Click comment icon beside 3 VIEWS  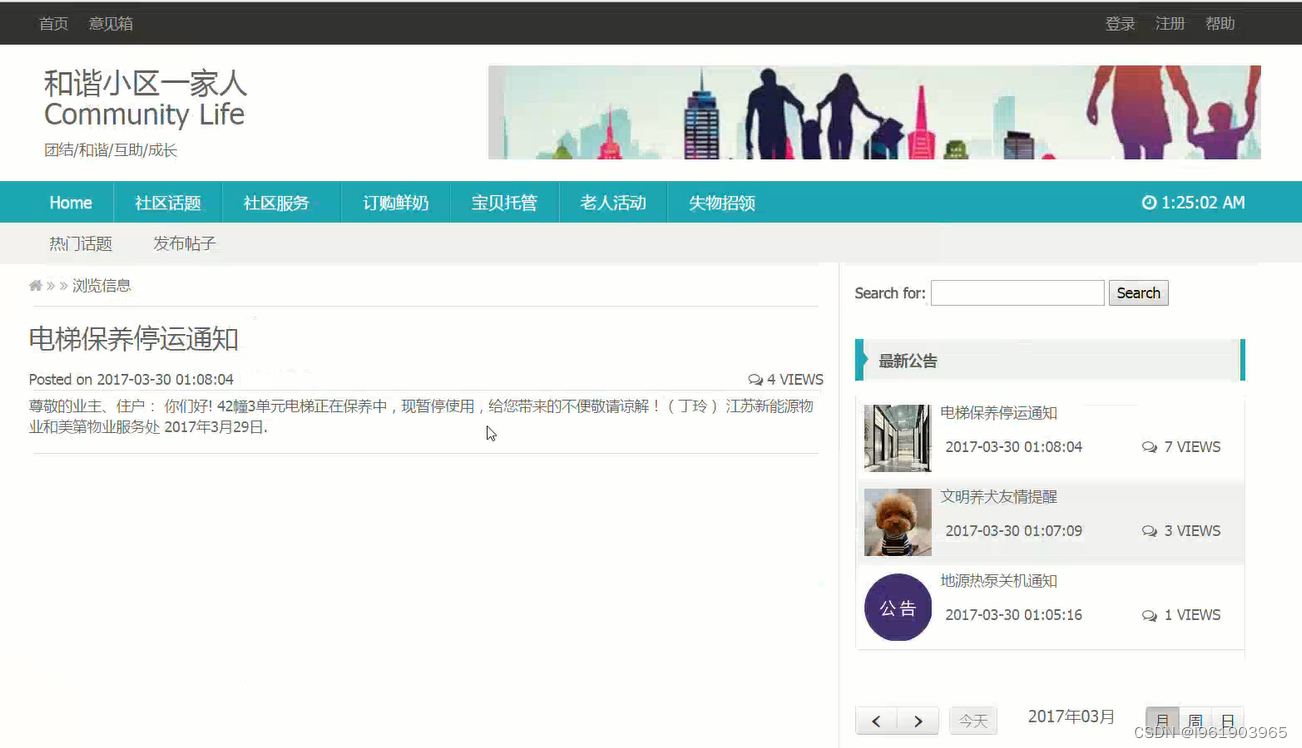pyautogui.click(x=1149, y=531)
